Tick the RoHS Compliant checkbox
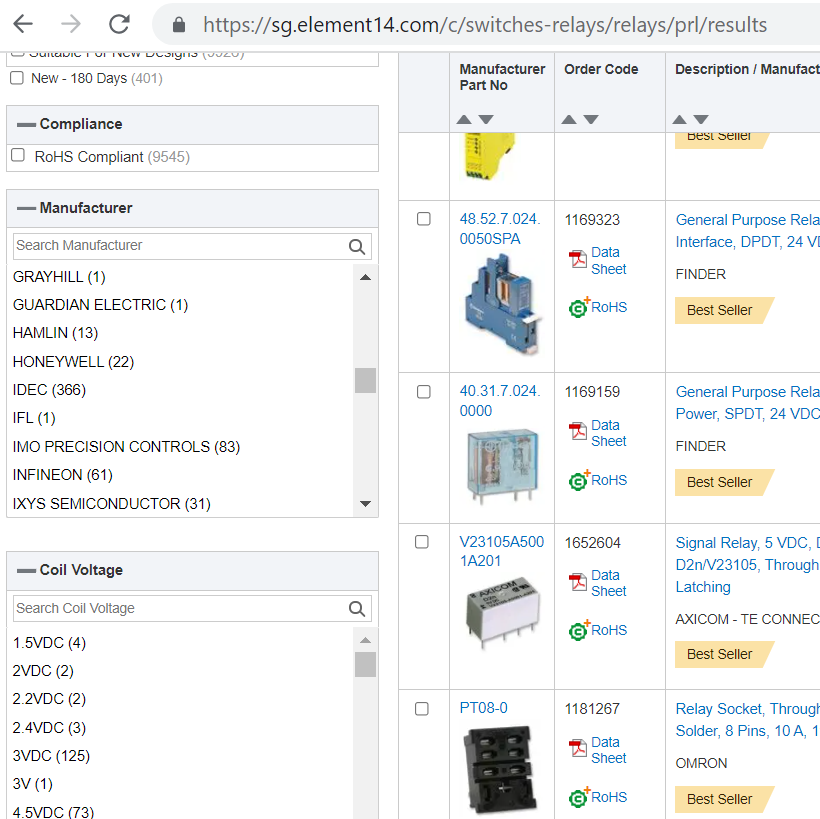Viewport: 820px width, 819px height. (18, 155)
